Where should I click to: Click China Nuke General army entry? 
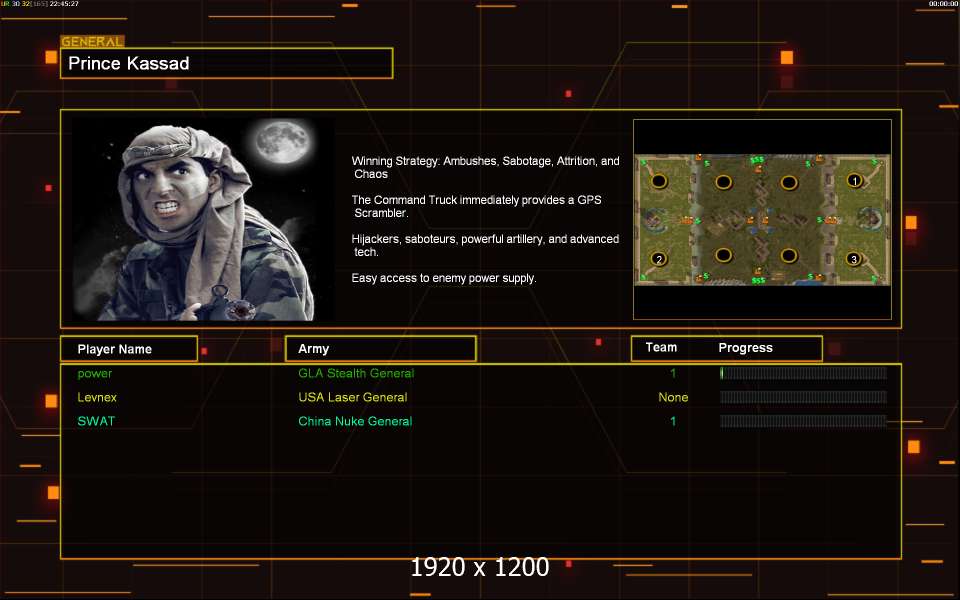pyautogui.click(x=355, y=421)
